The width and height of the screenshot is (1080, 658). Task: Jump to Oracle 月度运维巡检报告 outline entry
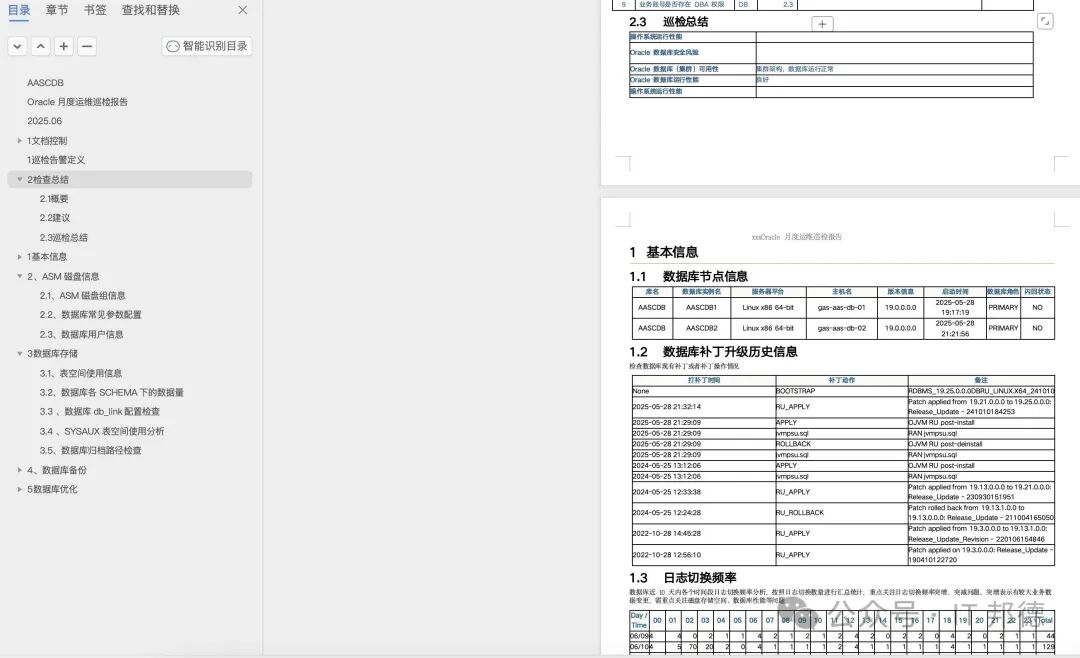(78, 102)
